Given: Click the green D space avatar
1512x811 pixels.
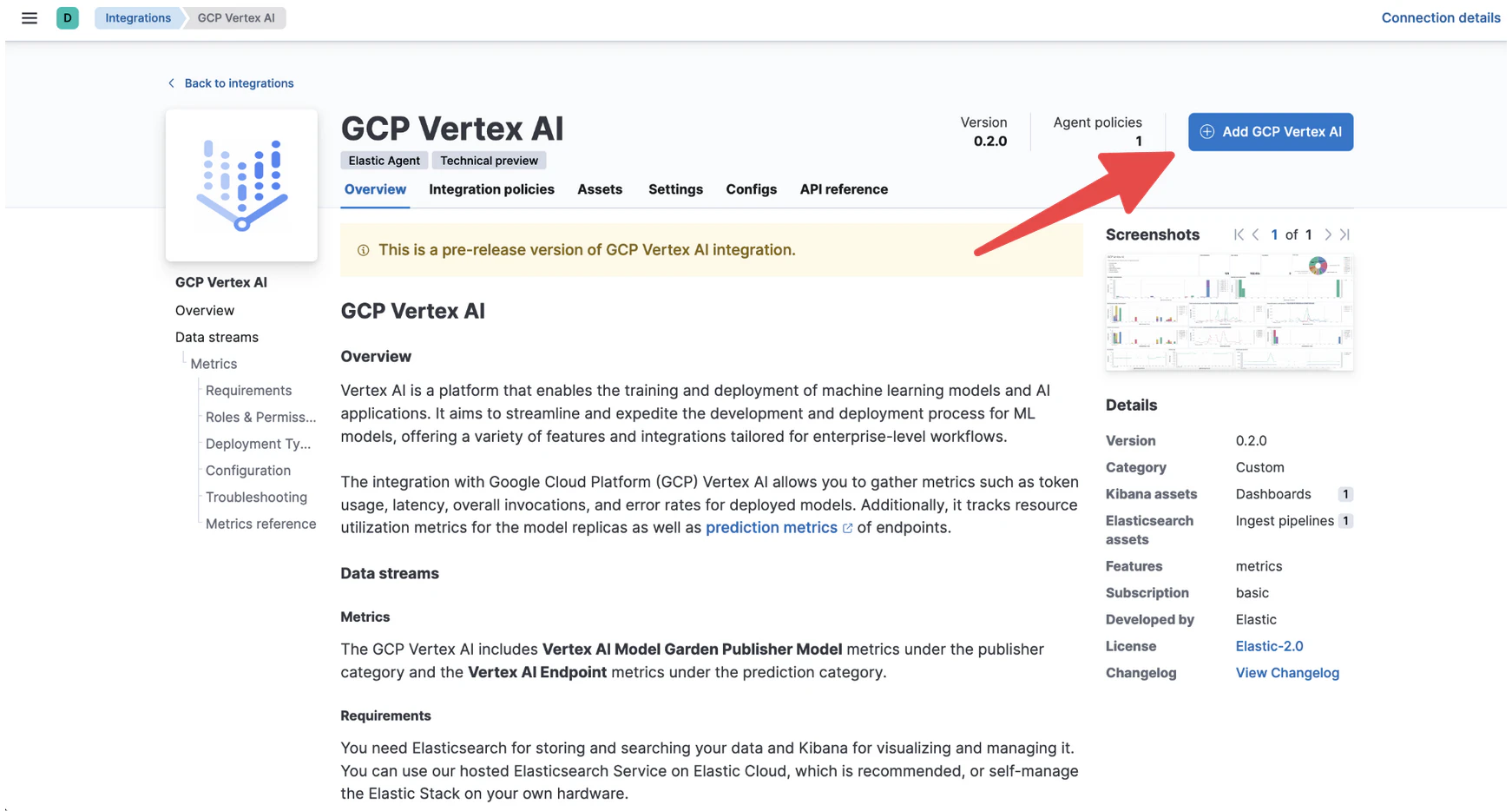Looking at the screenshot, I should 67,18.
